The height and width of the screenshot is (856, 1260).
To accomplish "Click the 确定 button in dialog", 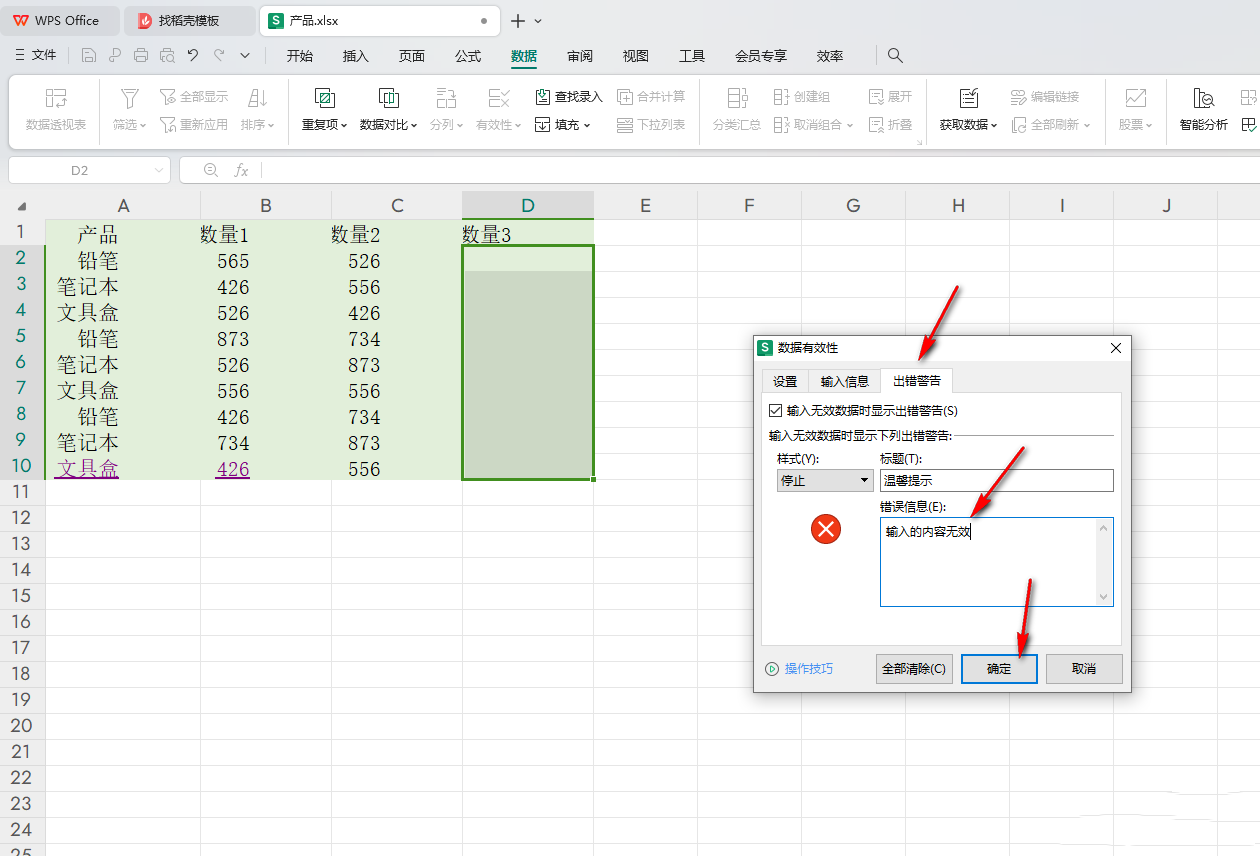I will [999, 669].
